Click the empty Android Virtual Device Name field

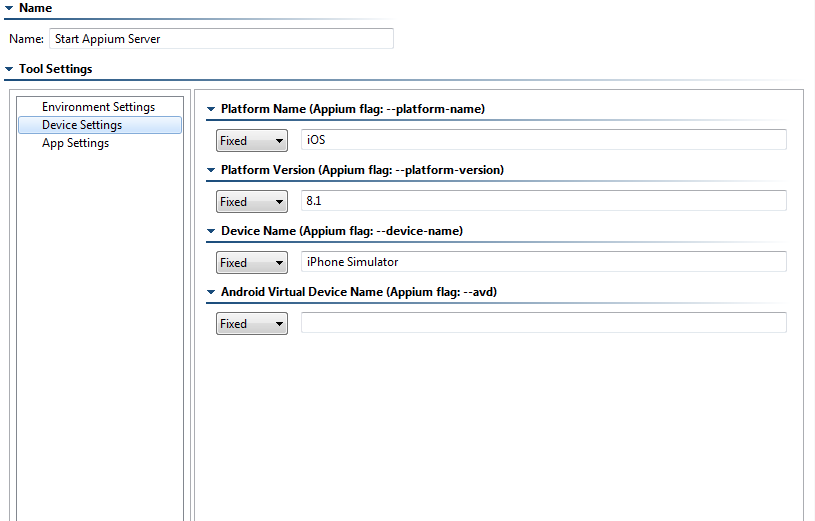[544, 322]
